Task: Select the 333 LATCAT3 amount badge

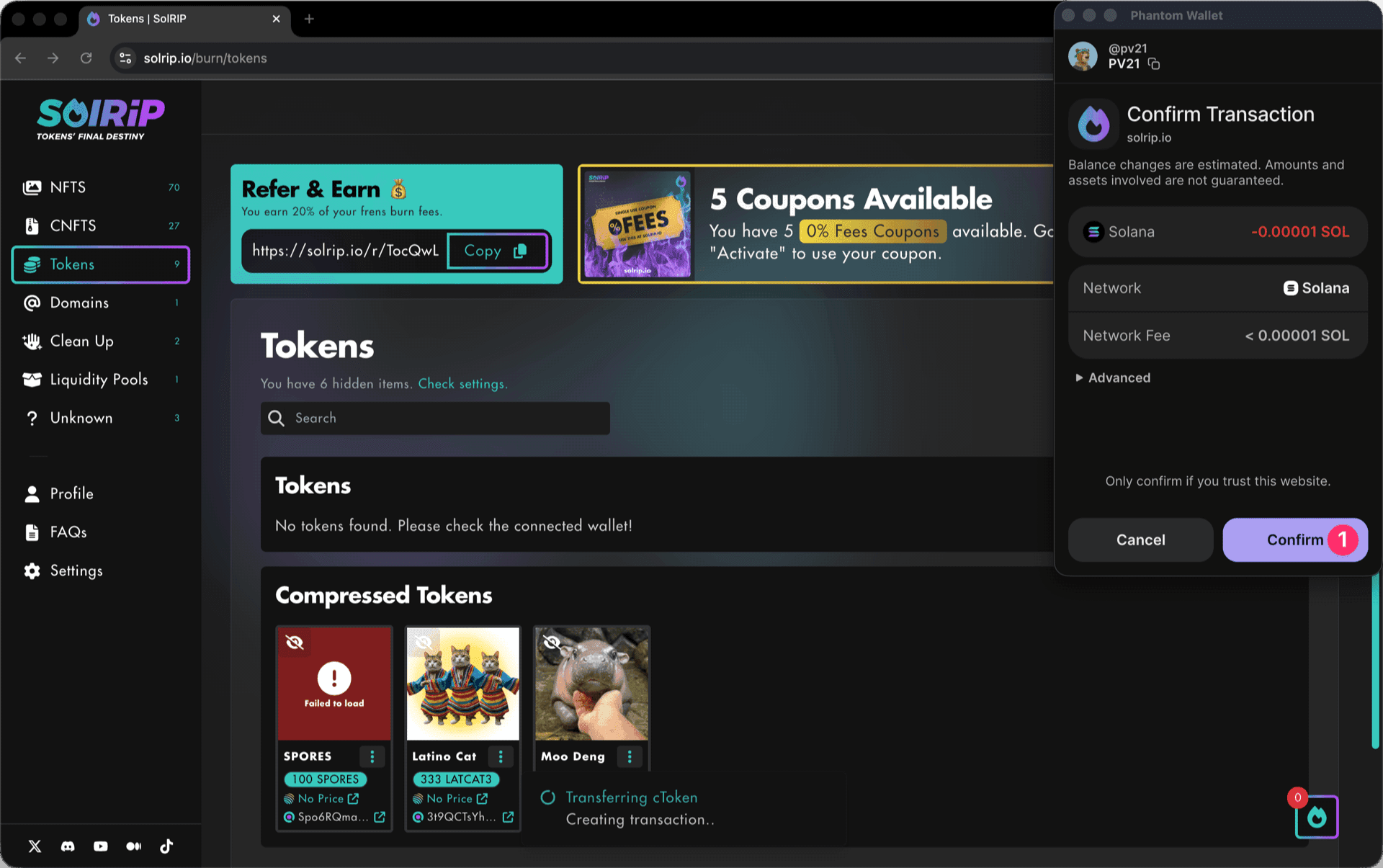Action: [x=456, y=779]
